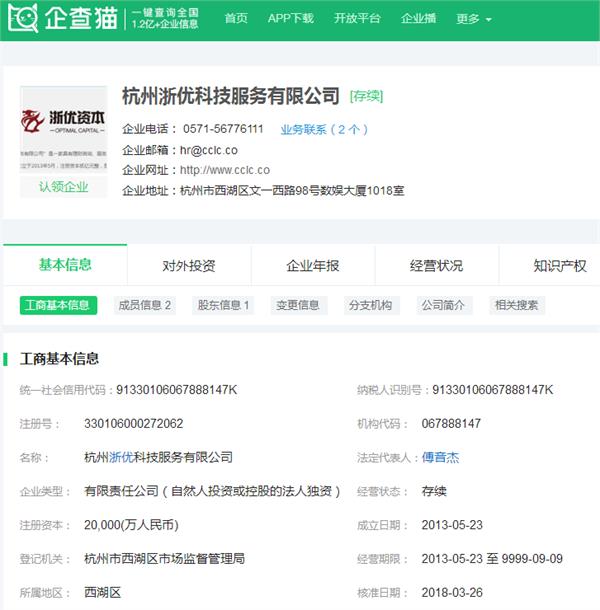Click company website http://www.cclc.co
This screenshot has height=610, width=600.
225,170
